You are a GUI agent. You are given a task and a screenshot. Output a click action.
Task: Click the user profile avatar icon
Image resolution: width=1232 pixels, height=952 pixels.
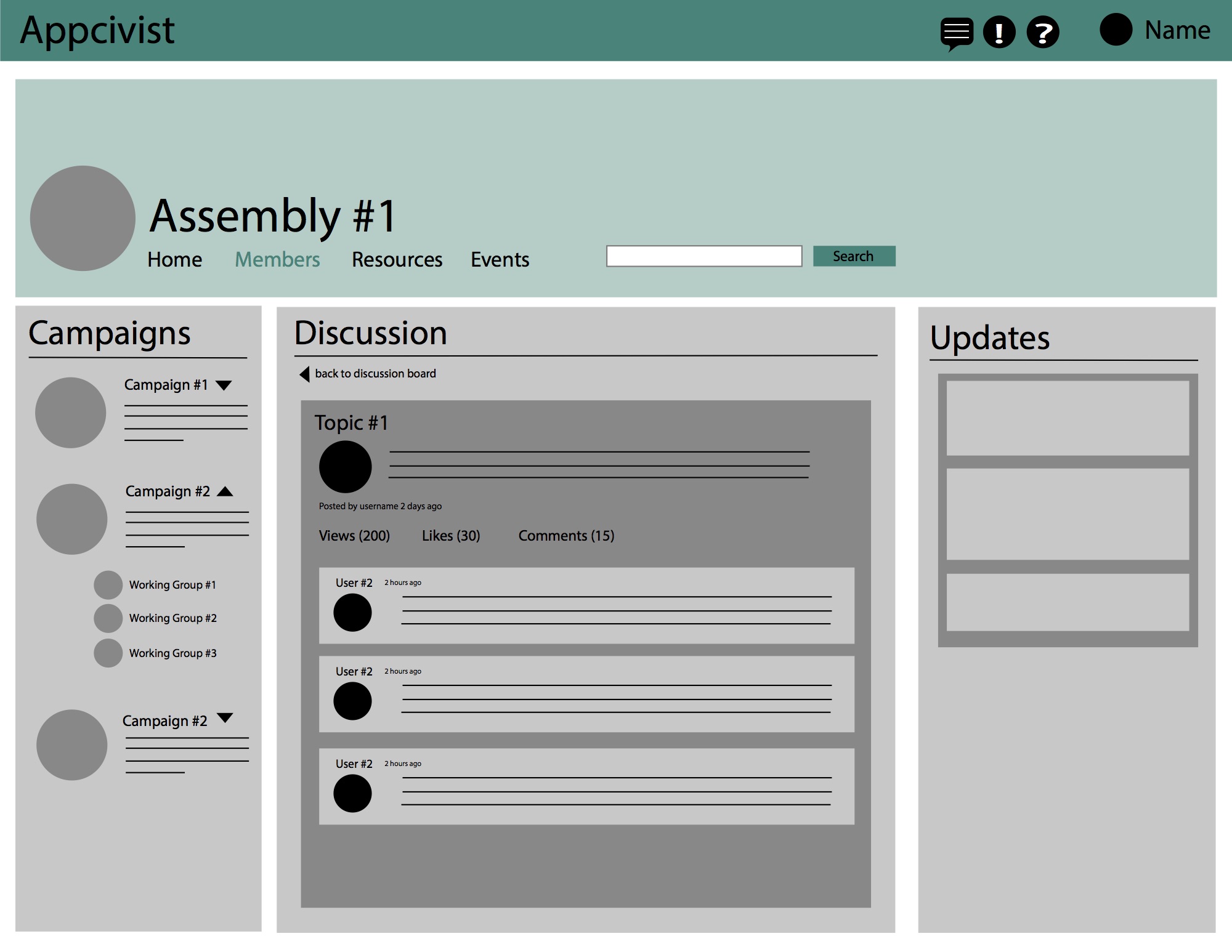[x=1116, y=30]
